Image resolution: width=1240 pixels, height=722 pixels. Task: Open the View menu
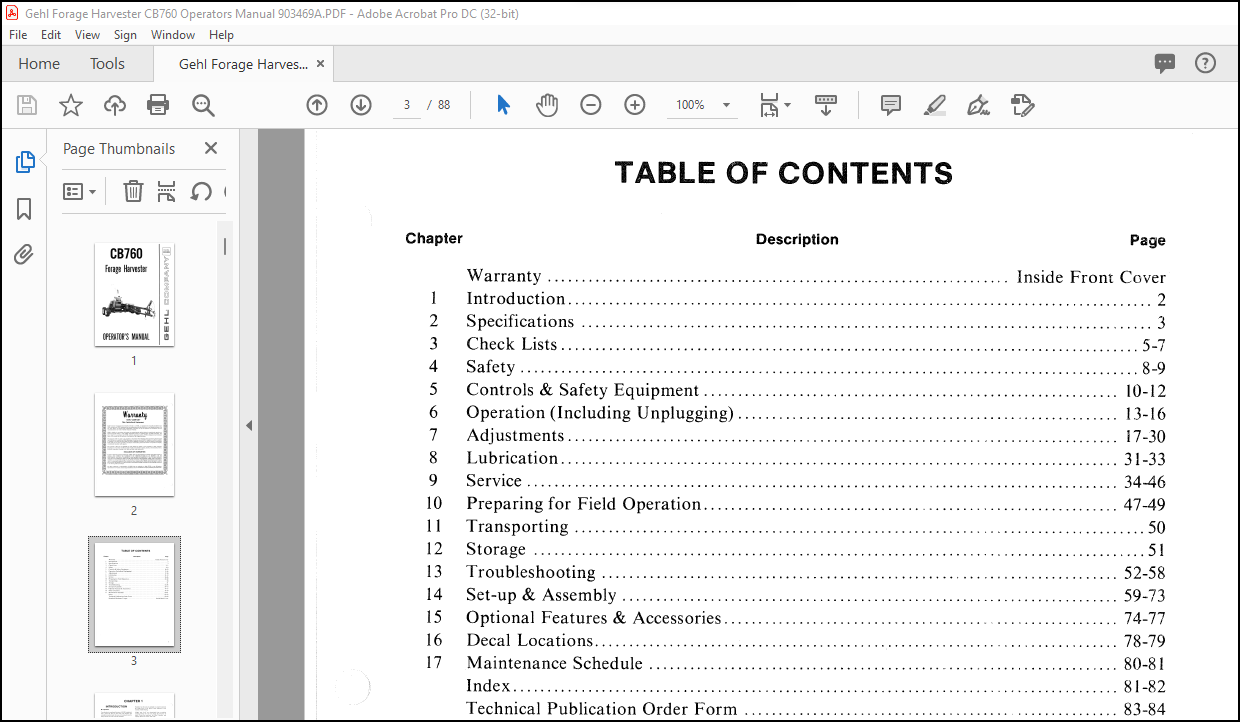coord(88,34)
